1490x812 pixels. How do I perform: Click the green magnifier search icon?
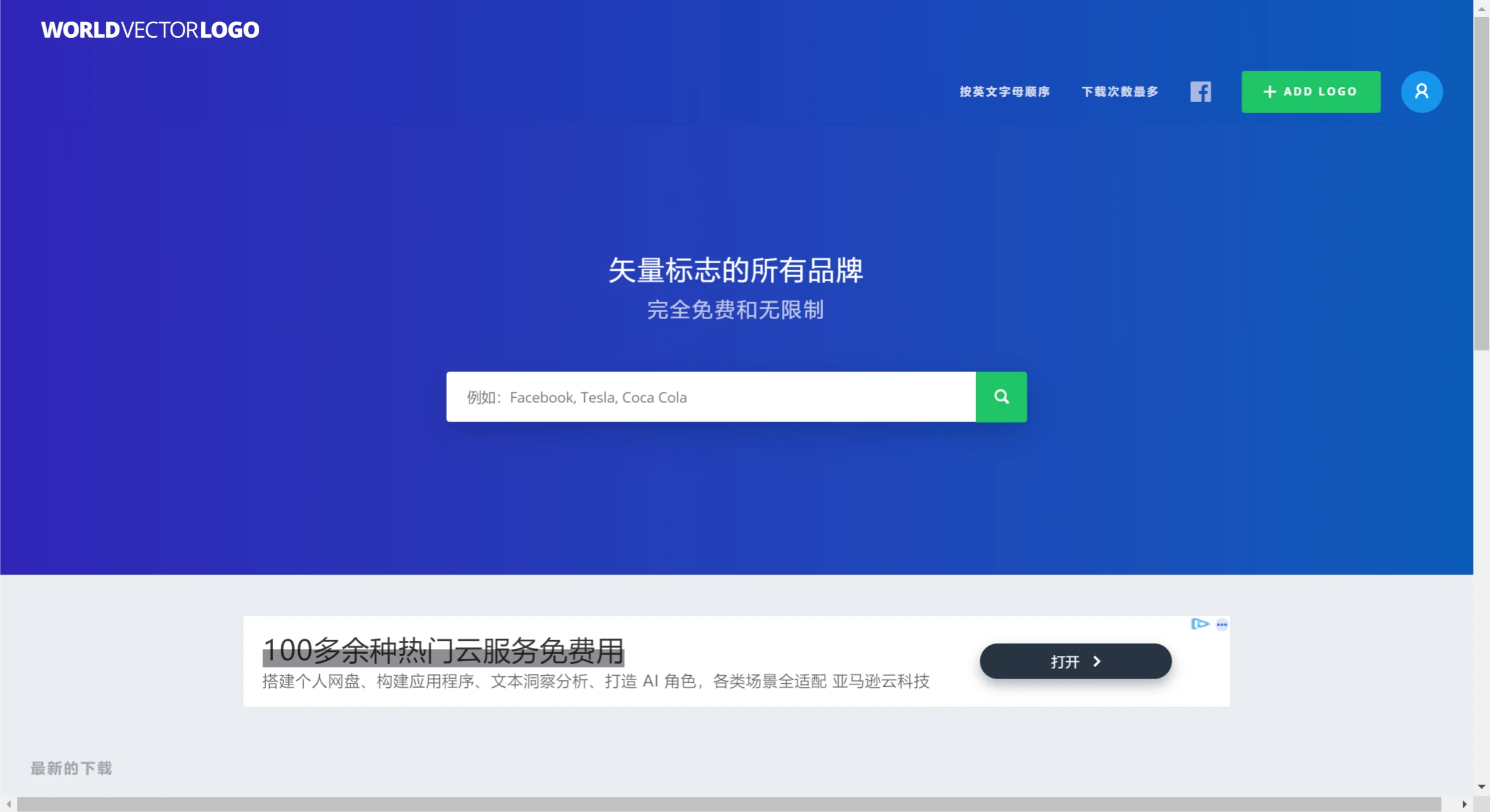pos(1001,397)
